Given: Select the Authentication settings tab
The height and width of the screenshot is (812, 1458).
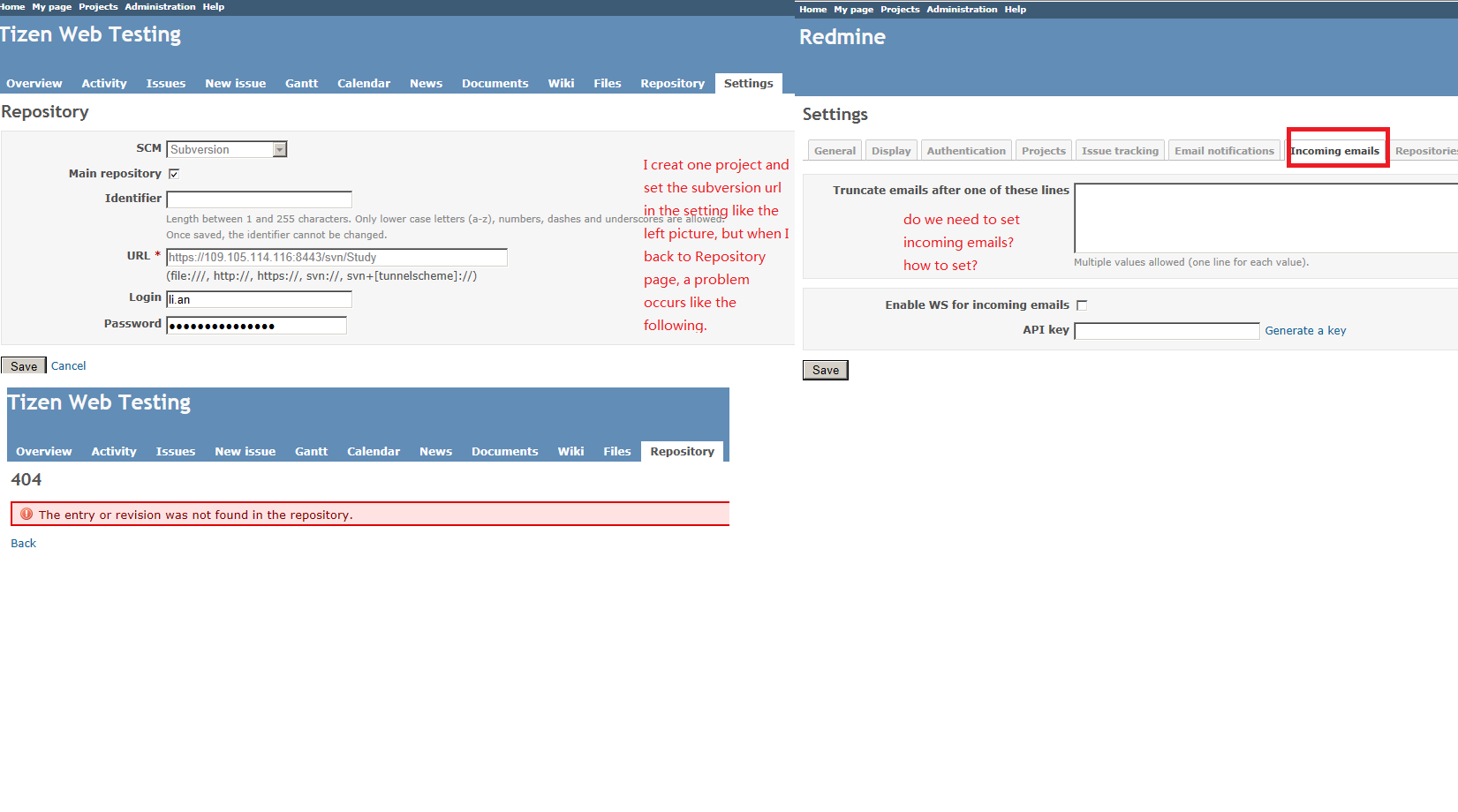Looking at the screenshot, I should pos(966,151).
